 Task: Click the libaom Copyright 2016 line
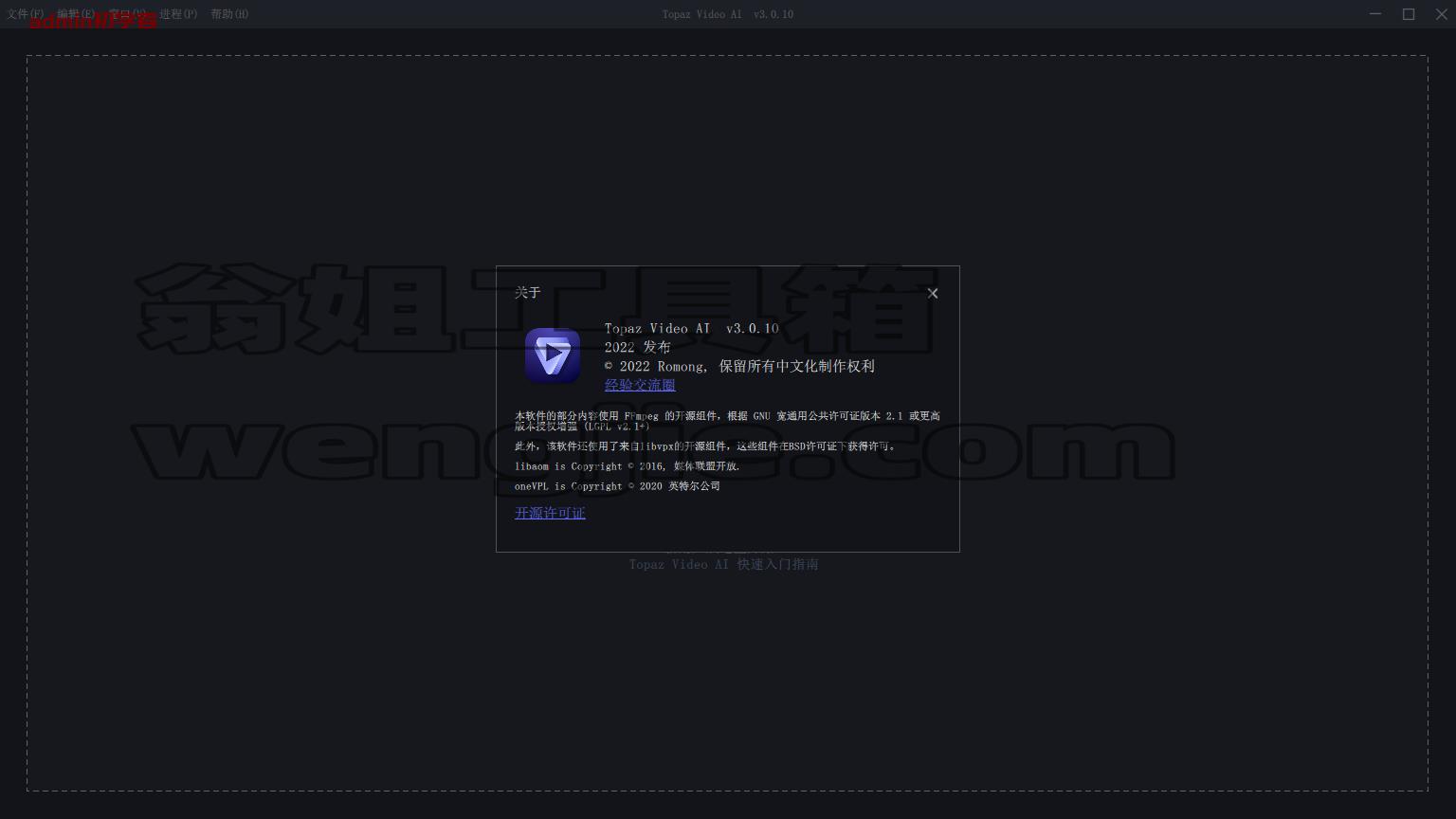pos(628,466)
